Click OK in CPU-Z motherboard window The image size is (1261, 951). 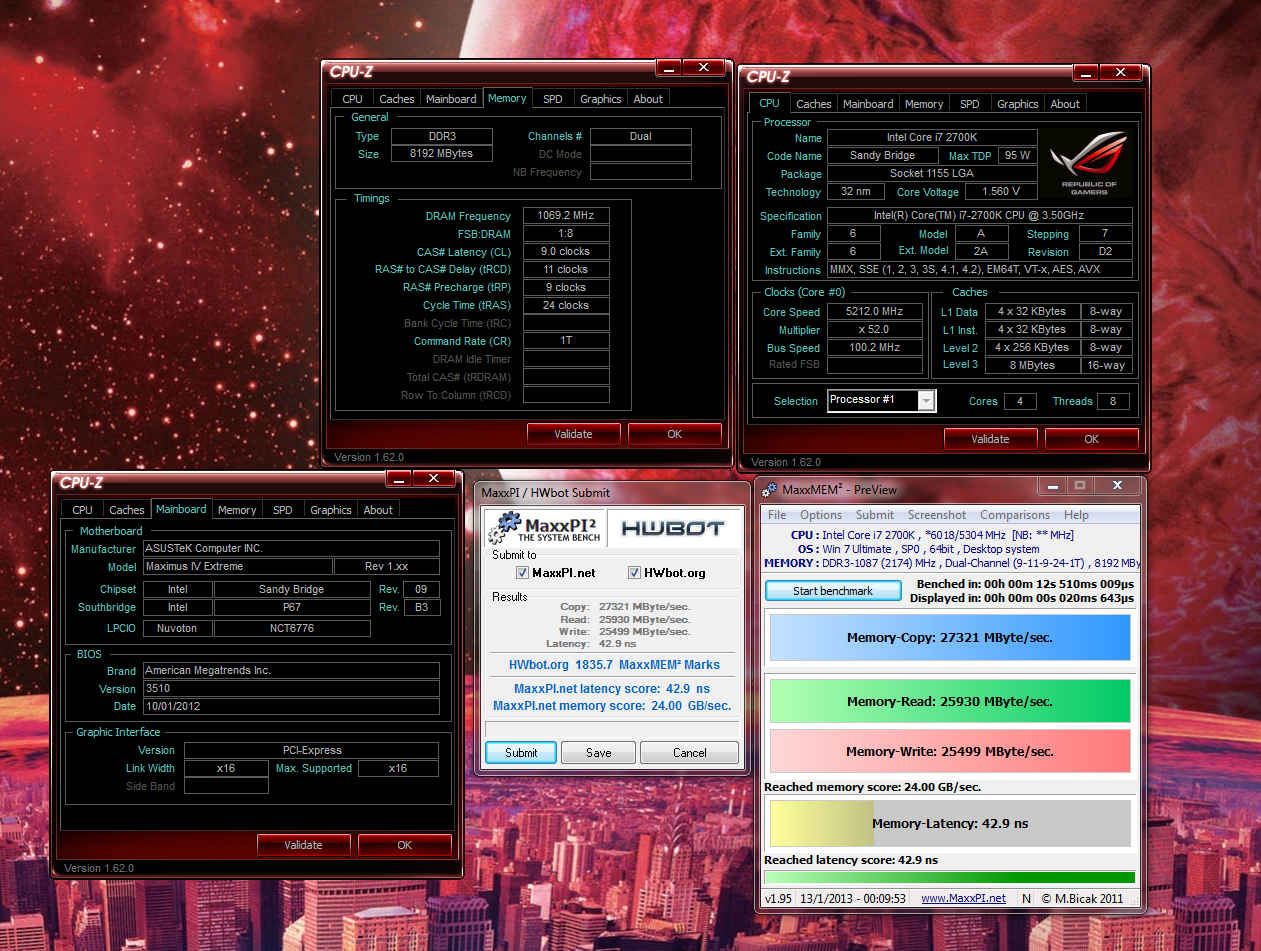tap(405, 845)
